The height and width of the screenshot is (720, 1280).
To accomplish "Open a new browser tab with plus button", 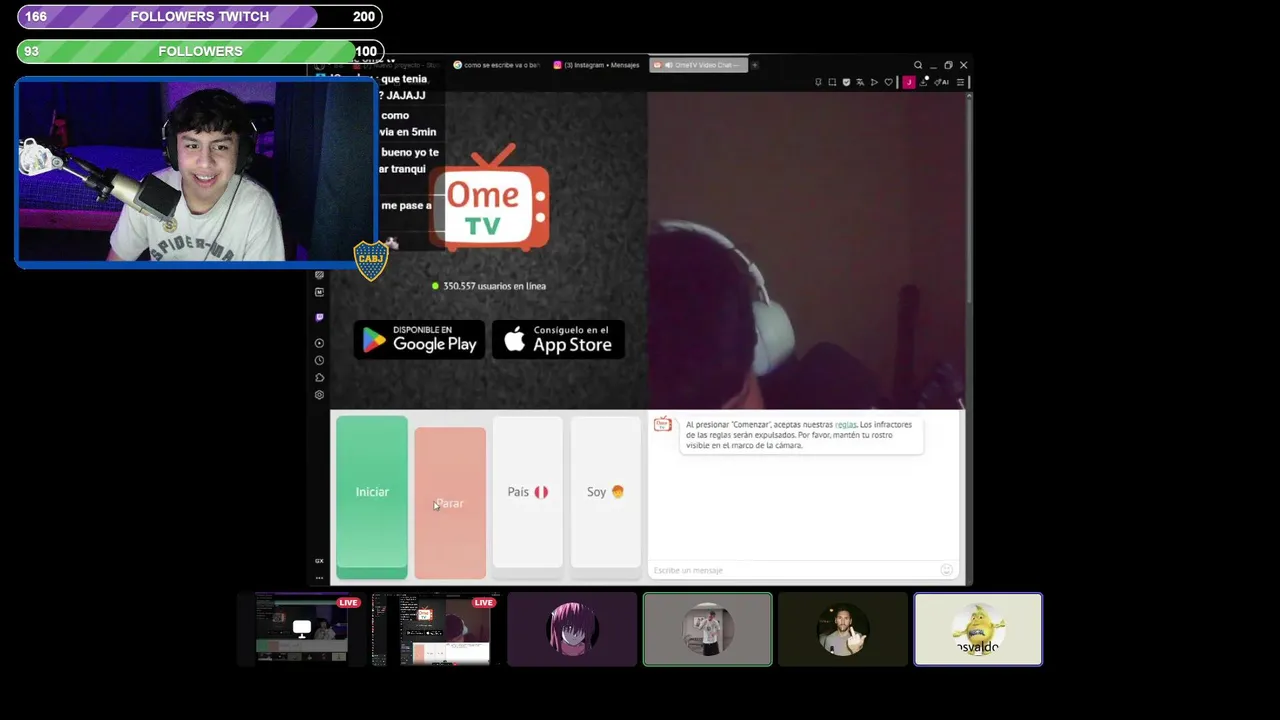I will point(755,65).
